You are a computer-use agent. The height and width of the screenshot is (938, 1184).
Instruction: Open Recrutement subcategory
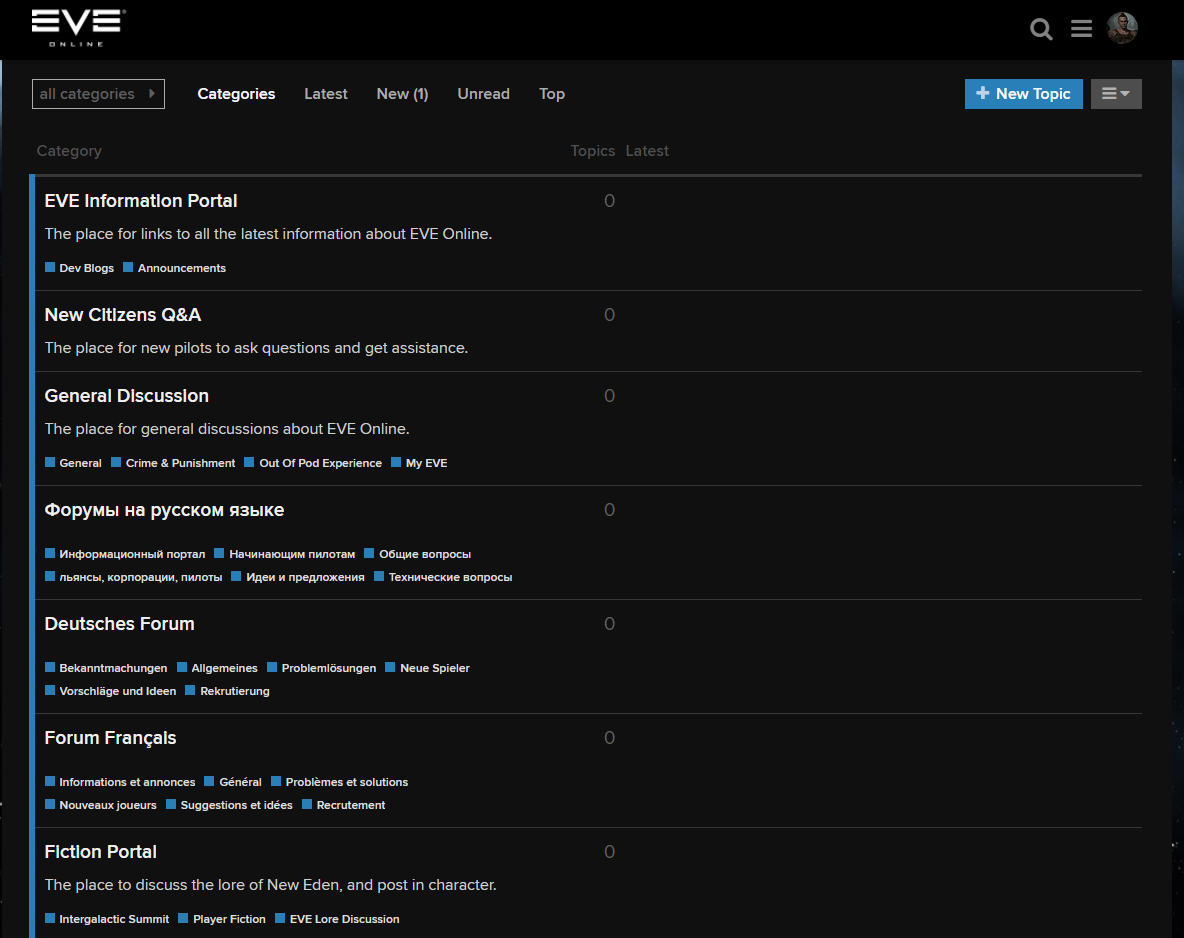pyautogui.click(x=344, y=805)
